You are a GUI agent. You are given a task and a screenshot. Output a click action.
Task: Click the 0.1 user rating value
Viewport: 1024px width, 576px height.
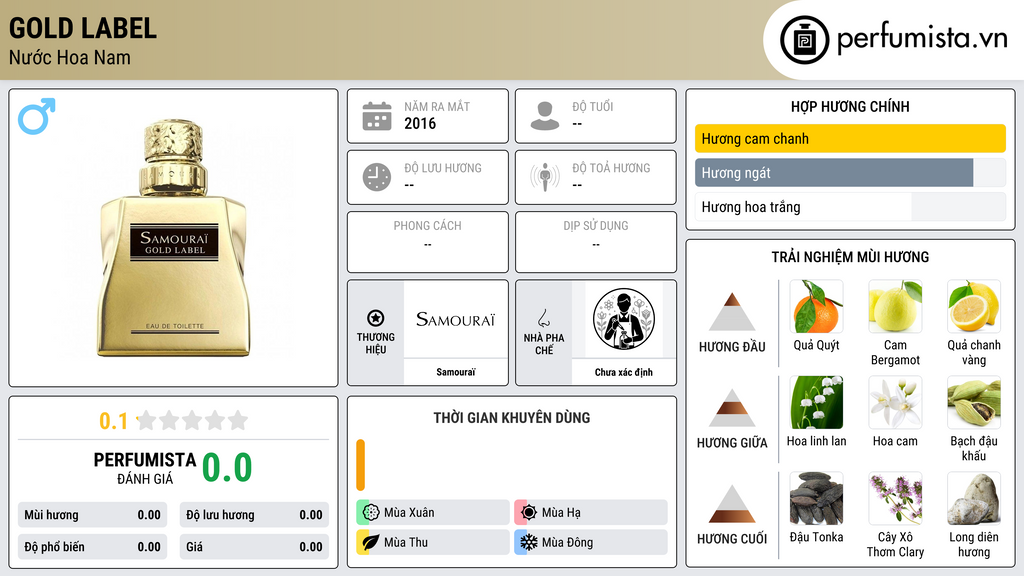click(x=113, y=421)
